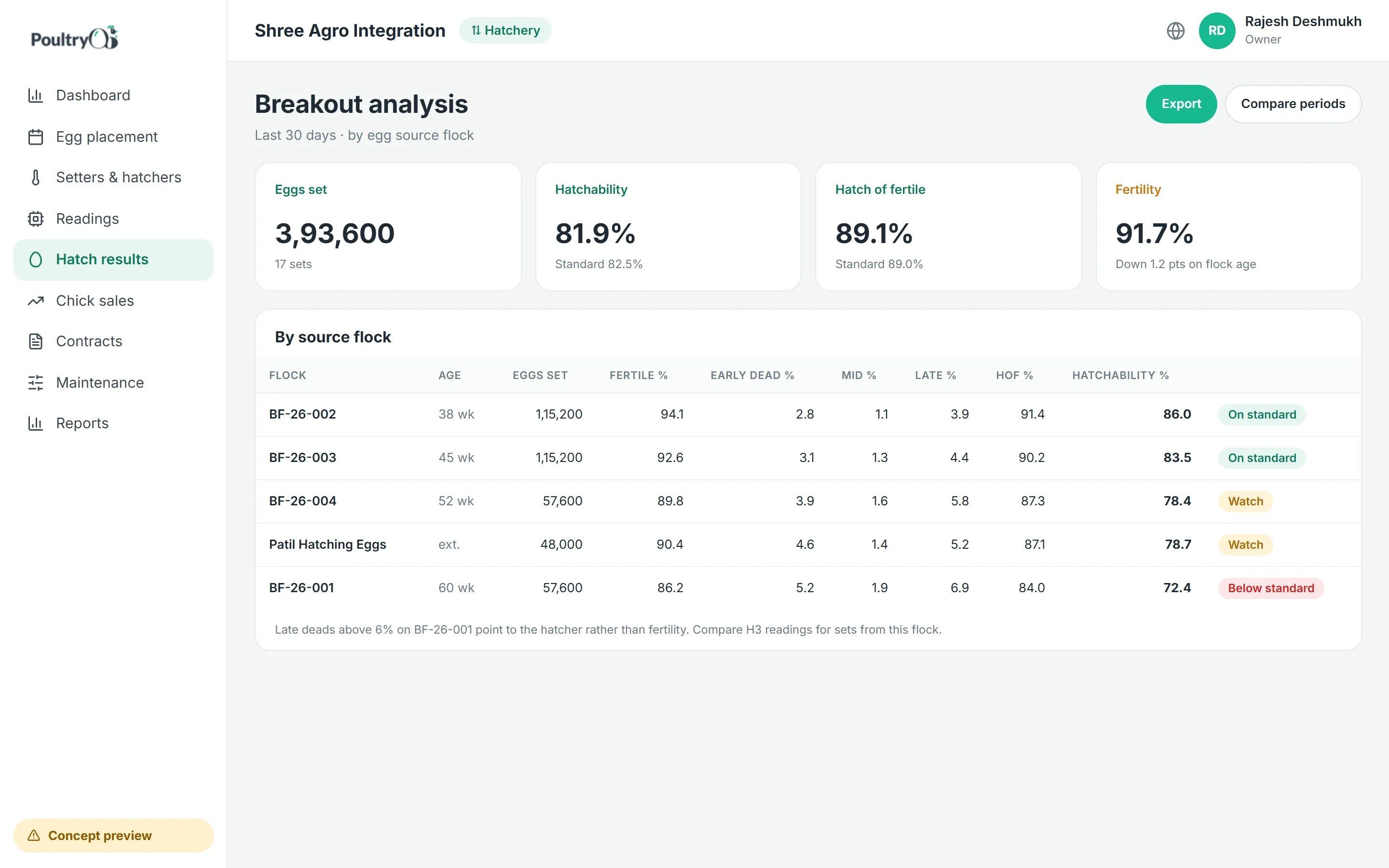Open Setters & hatchers section

pos(113,177)
